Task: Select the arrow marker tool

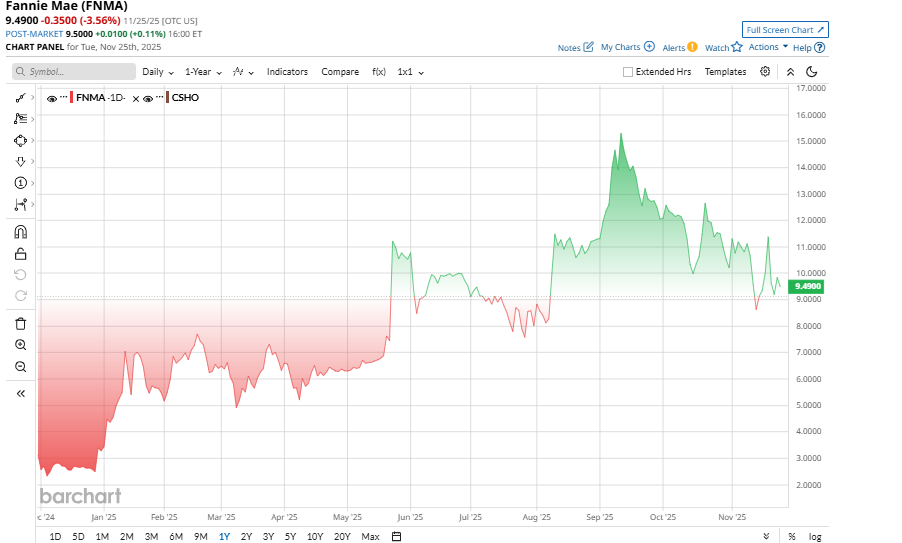Action: tap(20, 162)
